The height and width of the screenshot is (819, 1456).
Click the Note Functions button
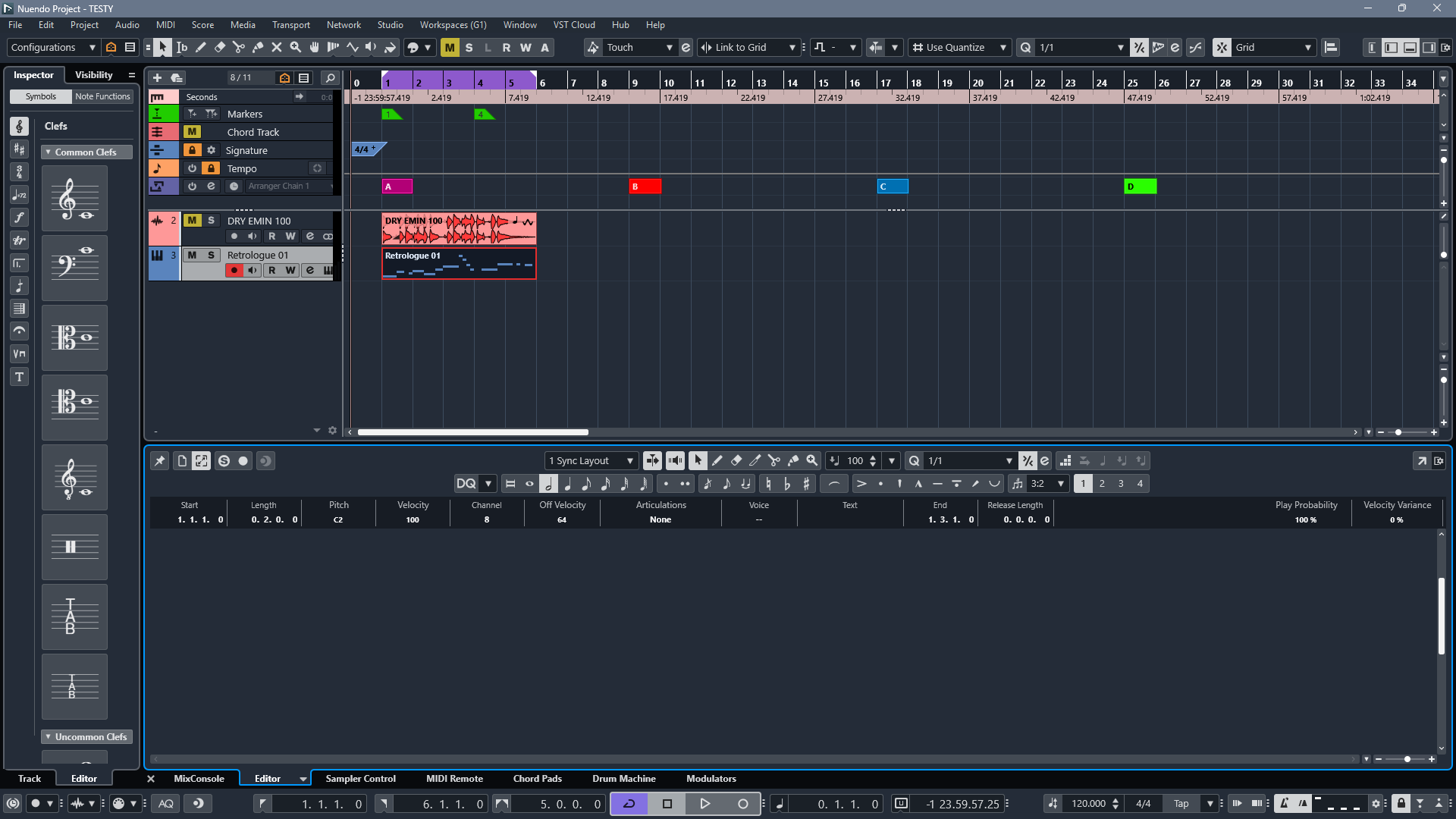[102, 96]
